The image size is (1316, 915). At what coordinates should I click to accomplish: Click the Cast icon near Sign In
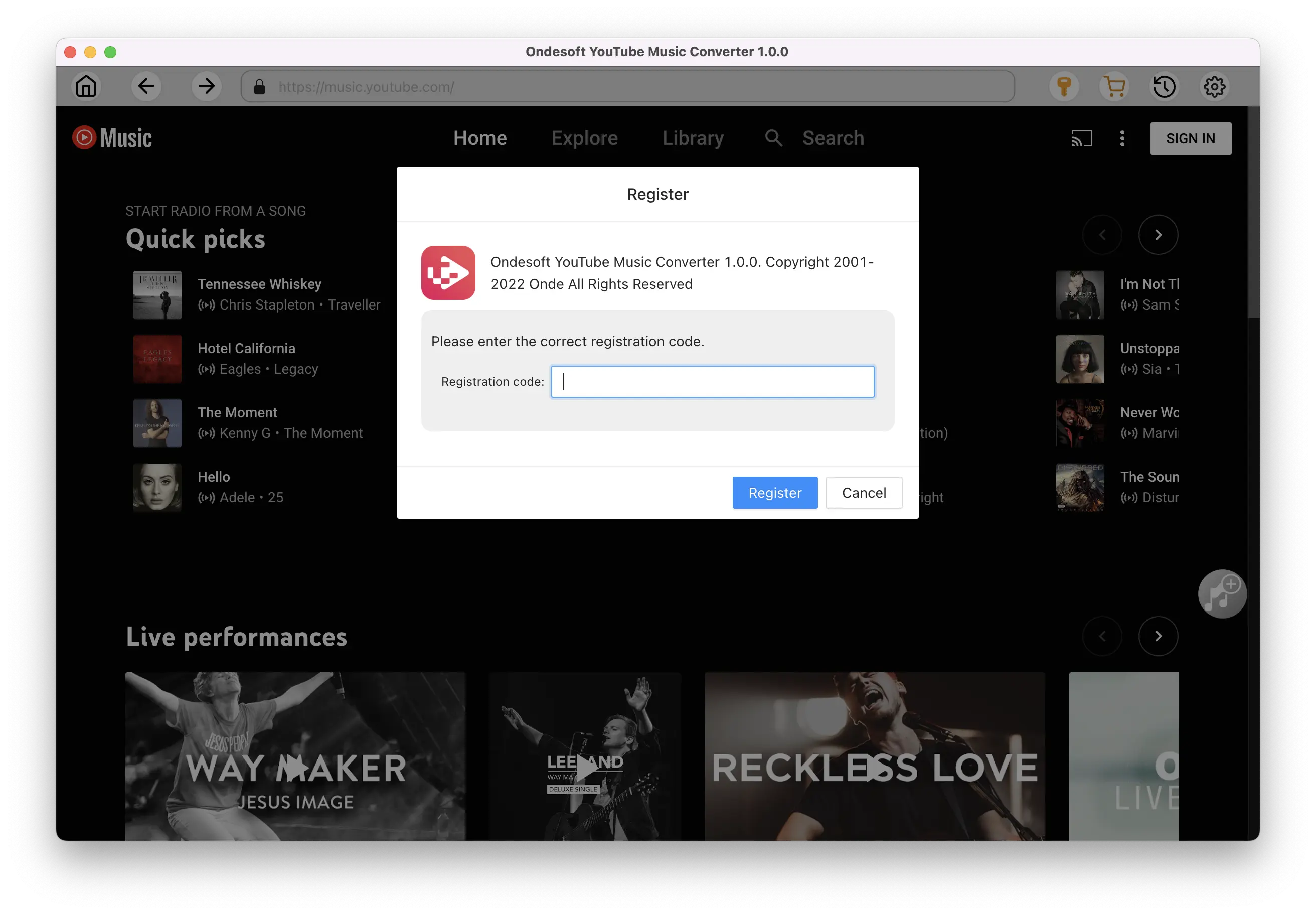1081,138
